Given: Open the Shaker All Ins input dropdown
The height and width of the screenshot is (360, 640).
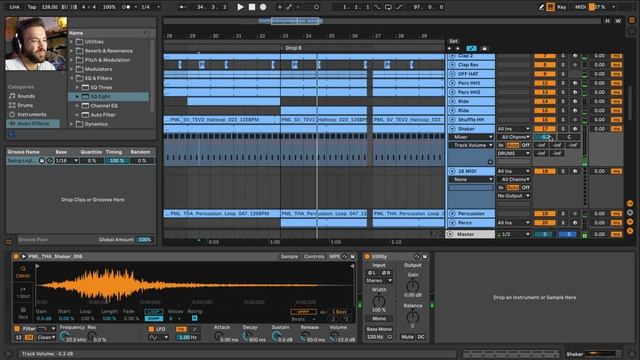Looking at the screenshot, I should coord(513,129).
